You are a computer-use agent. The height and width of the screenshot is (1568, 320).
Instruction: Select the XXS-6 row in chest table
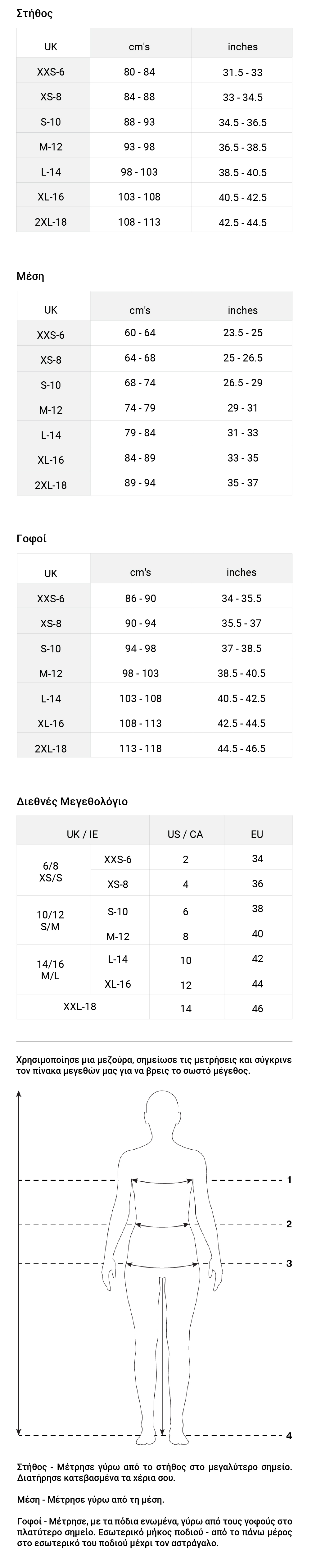click(154, 72)
